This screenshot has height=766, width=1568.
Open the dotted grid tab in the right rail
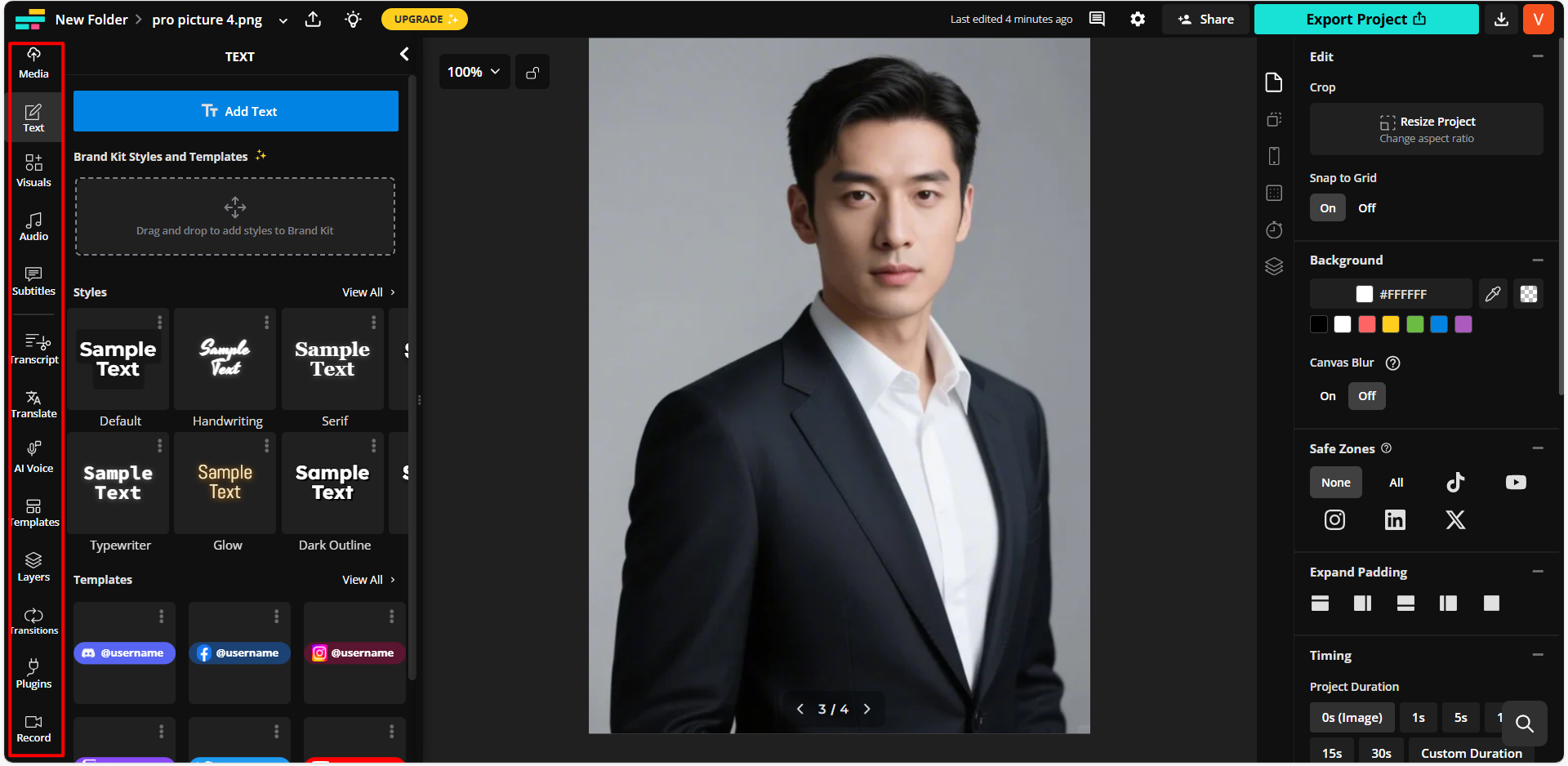pos(1274,194)
